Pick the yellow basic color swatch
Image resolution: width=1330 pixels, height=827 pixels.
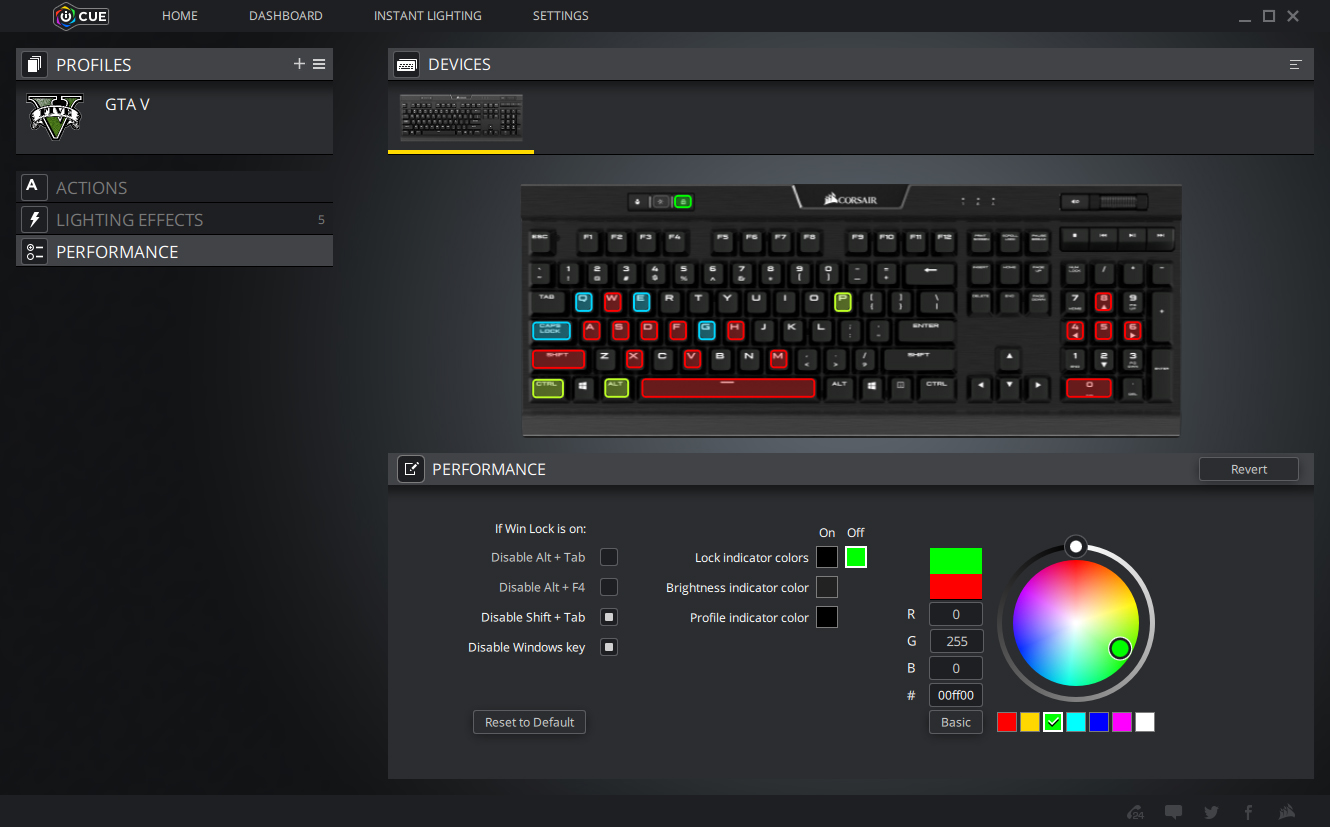tap(1030, 722)
